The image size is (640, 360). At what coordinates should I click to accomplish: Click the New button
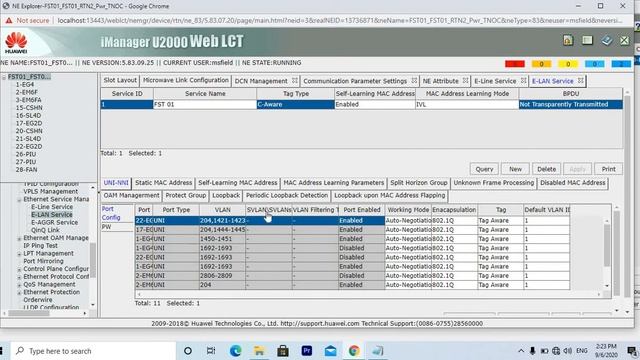coord(515,169)
